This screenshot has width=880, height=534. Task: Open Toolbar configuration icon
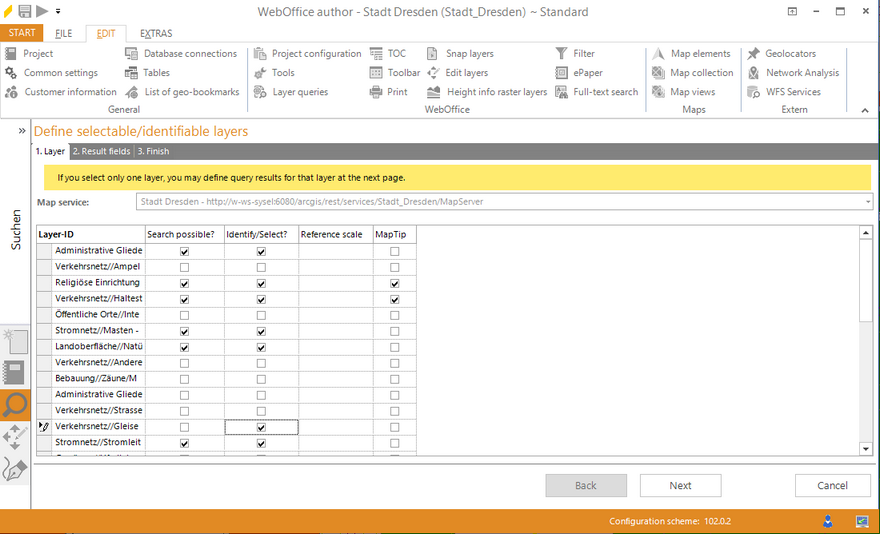coord(376,72)
